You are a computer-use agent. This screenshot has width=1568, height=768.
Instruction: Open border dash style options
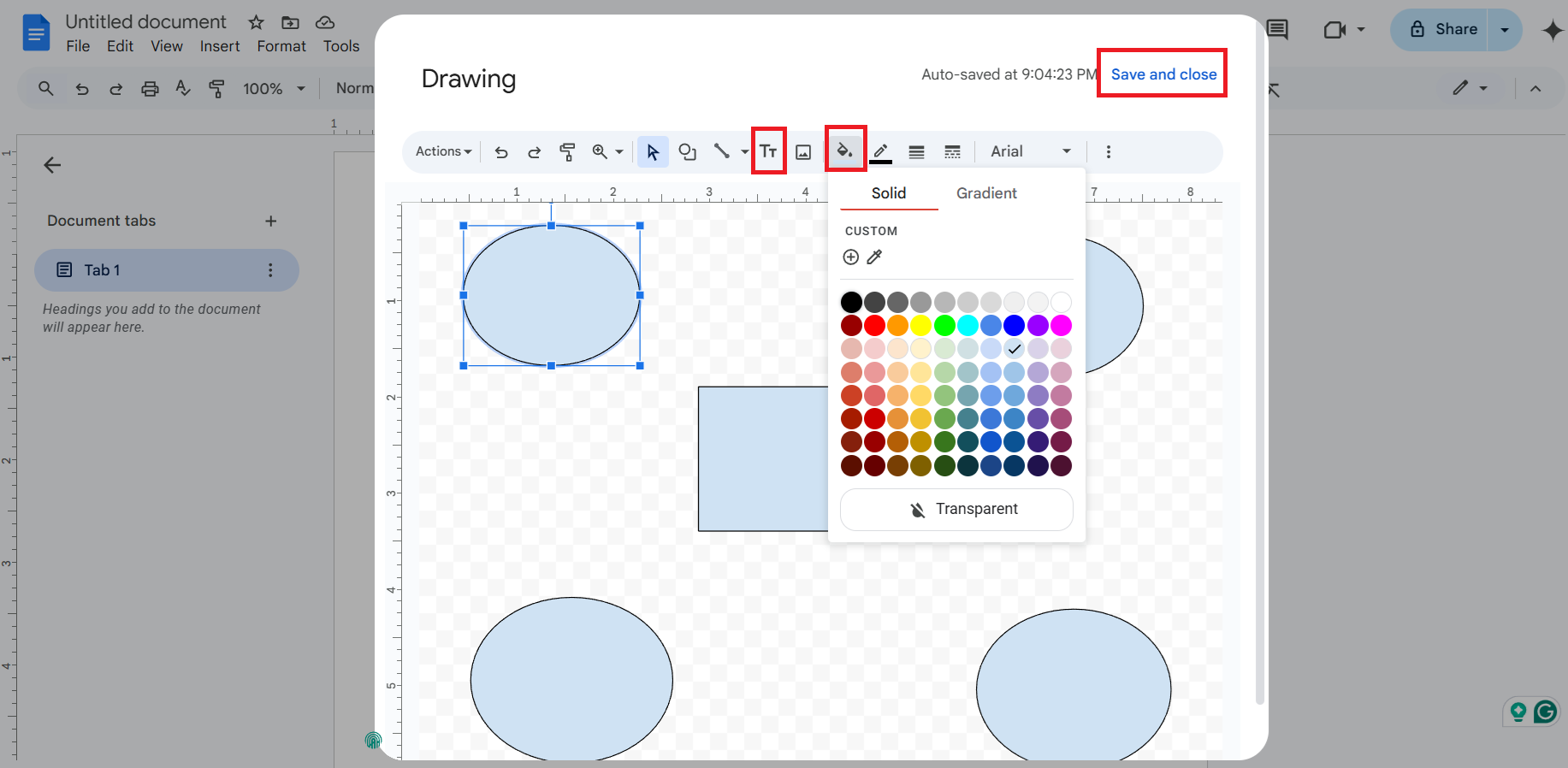[x=952, y=152]
